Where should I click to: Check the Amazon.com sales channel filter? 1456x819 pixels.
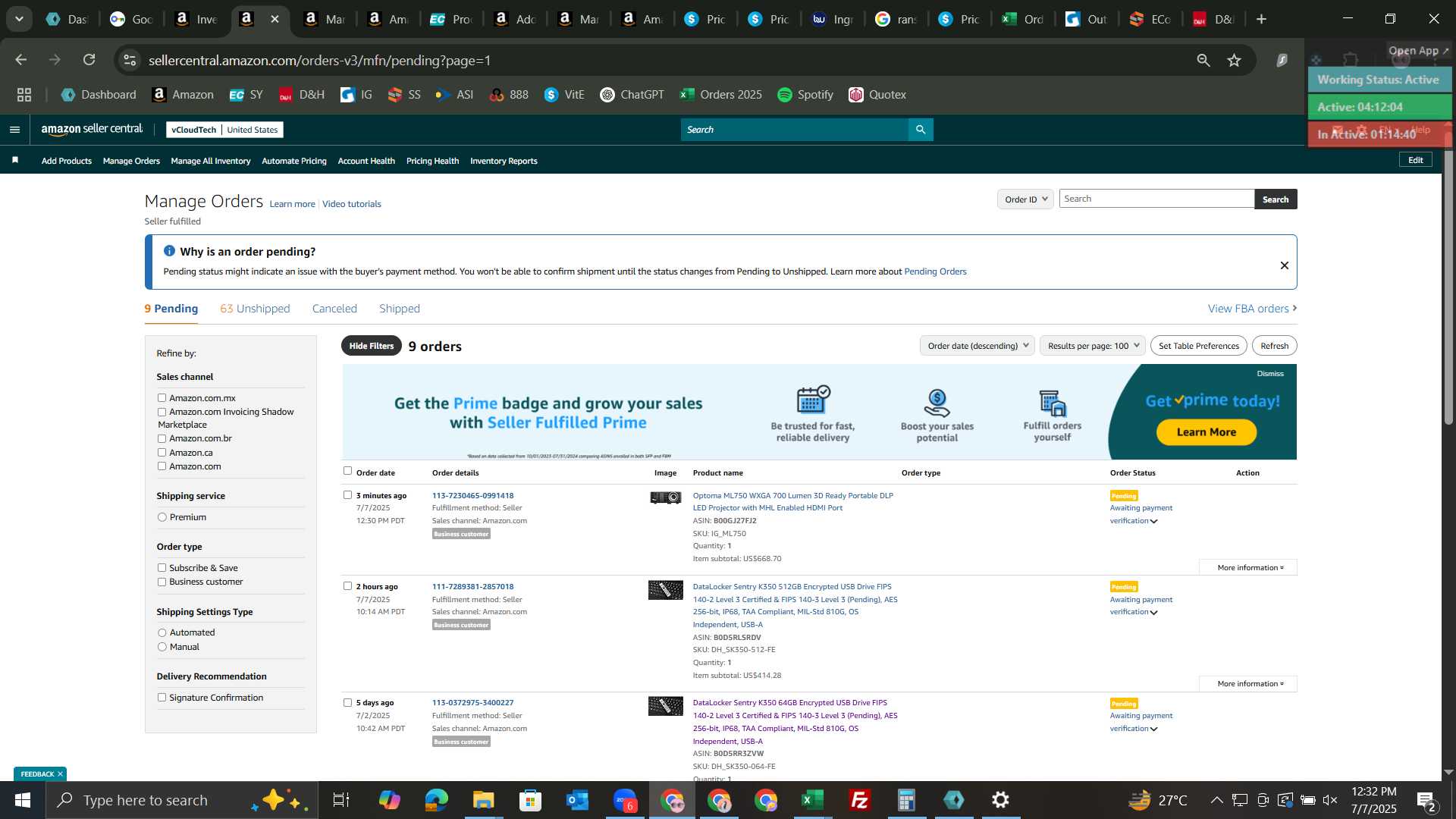coord(162,466)
